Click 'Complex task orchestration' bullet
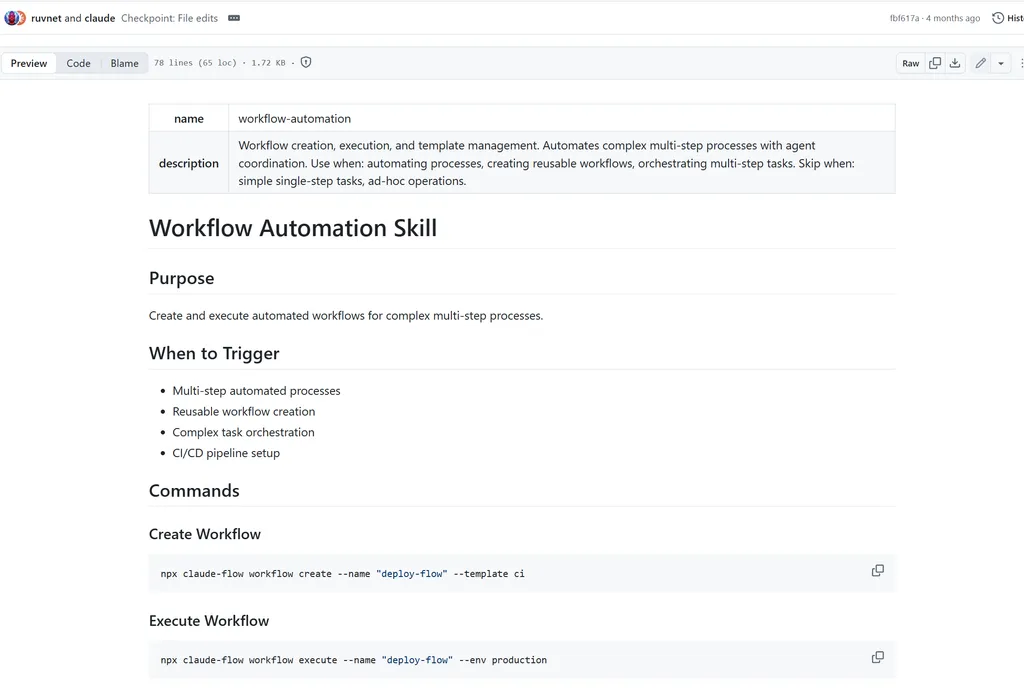Image resolution: width=1024 pixels, height=690 pixels. click(x=243, y=432)
